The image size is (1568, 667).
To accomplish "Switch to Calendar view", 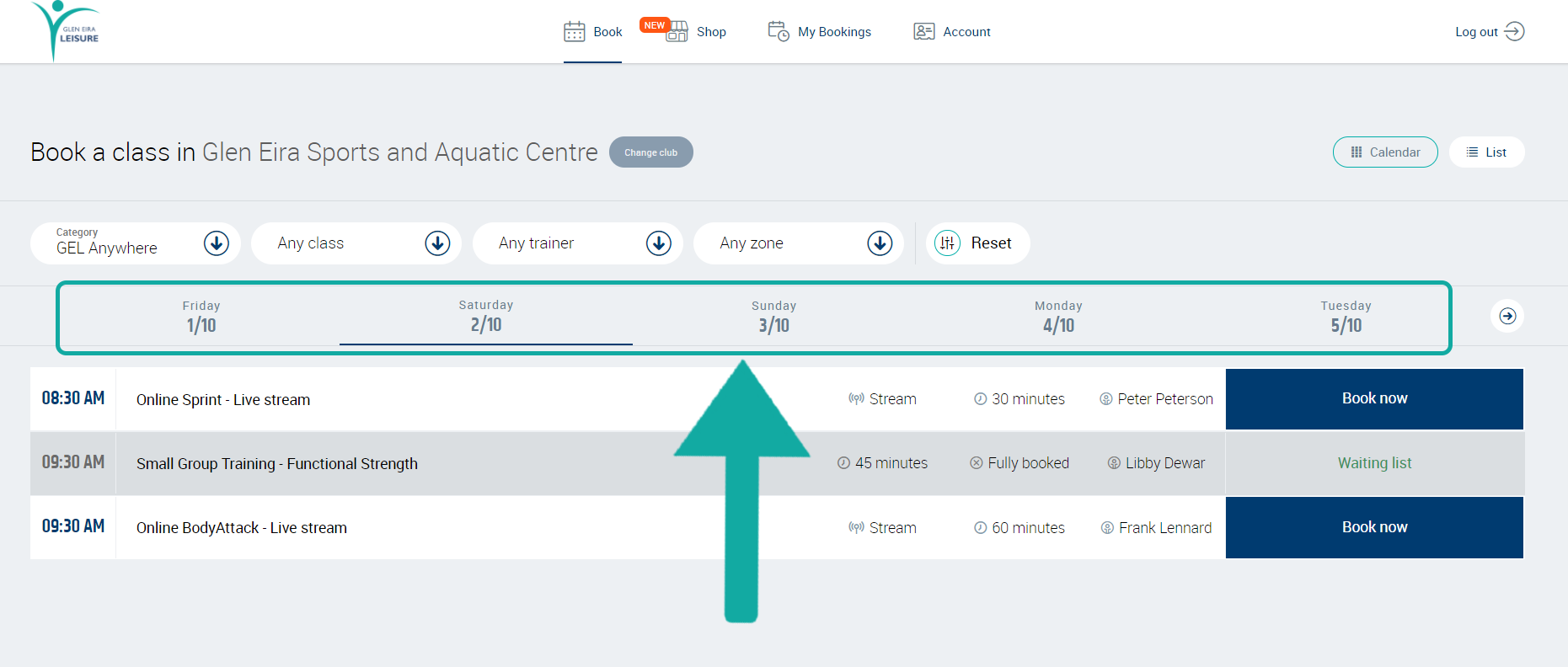I will point(1385,152).
